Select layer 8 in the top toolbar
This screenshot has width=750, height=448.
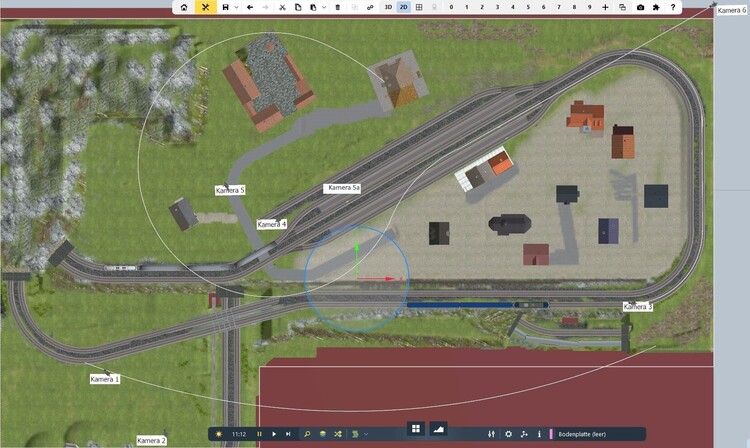(574, 7)
